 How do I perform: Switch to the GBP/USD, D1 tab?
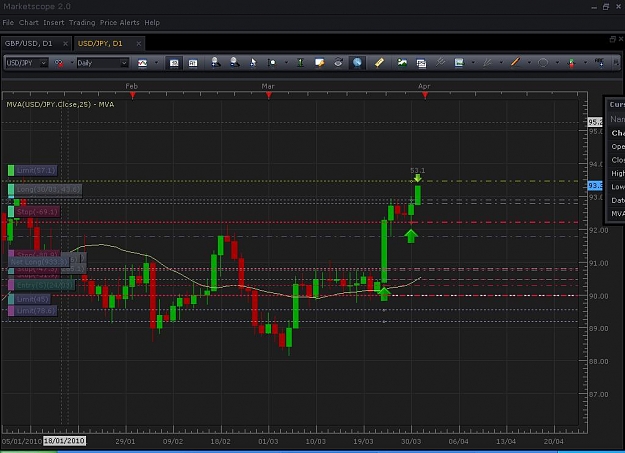pos(29,43)
